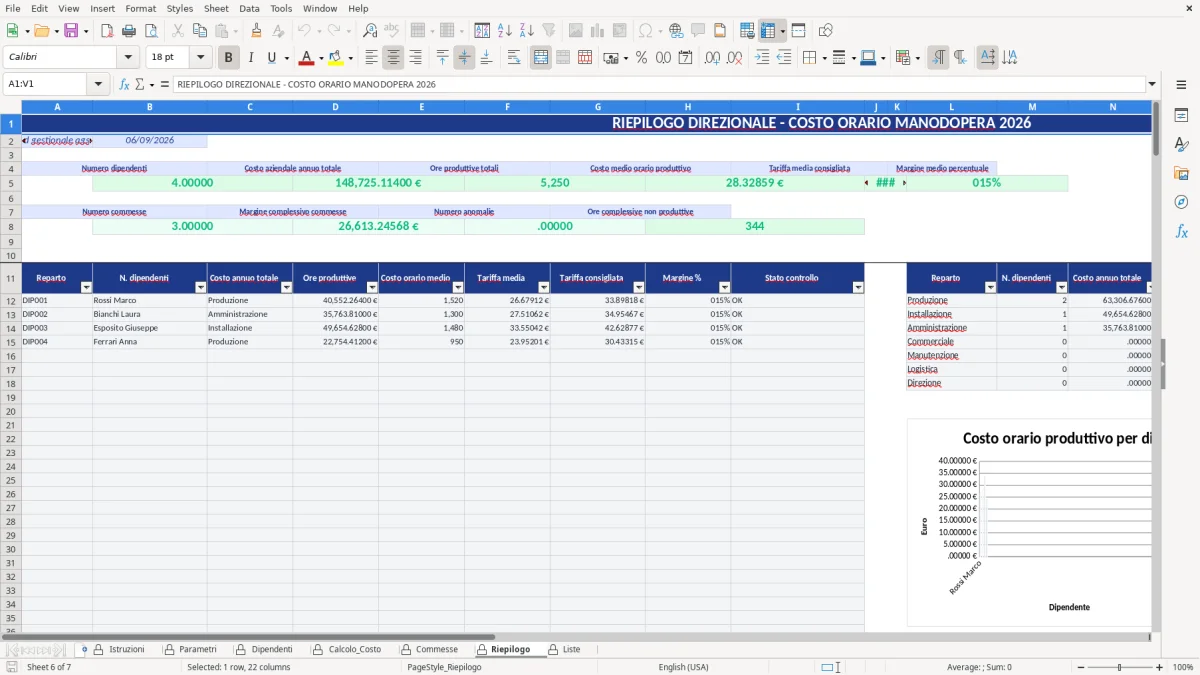Open the Font Size dropdown
The width and height of the screenshot is (1200, 675).
(x=200, y=58)
